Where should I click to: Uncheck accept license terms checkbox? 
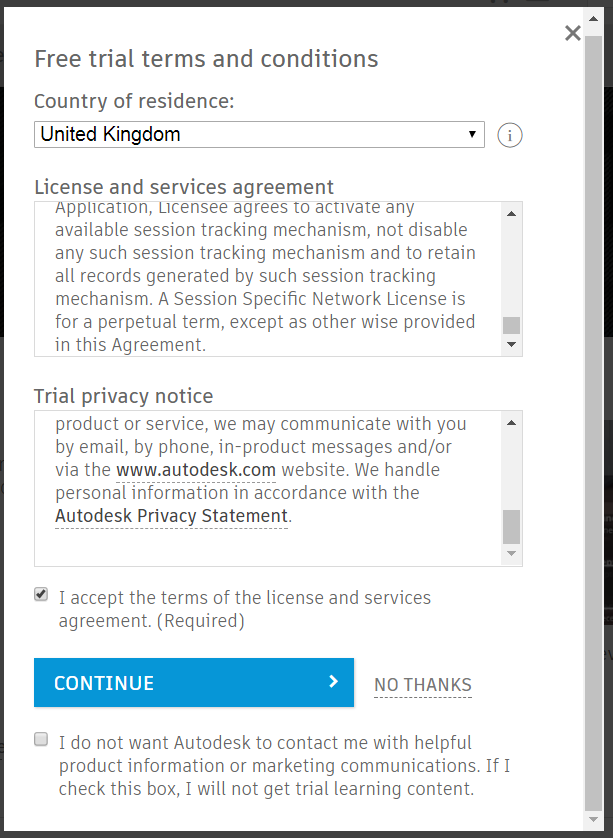pos(41,594)
